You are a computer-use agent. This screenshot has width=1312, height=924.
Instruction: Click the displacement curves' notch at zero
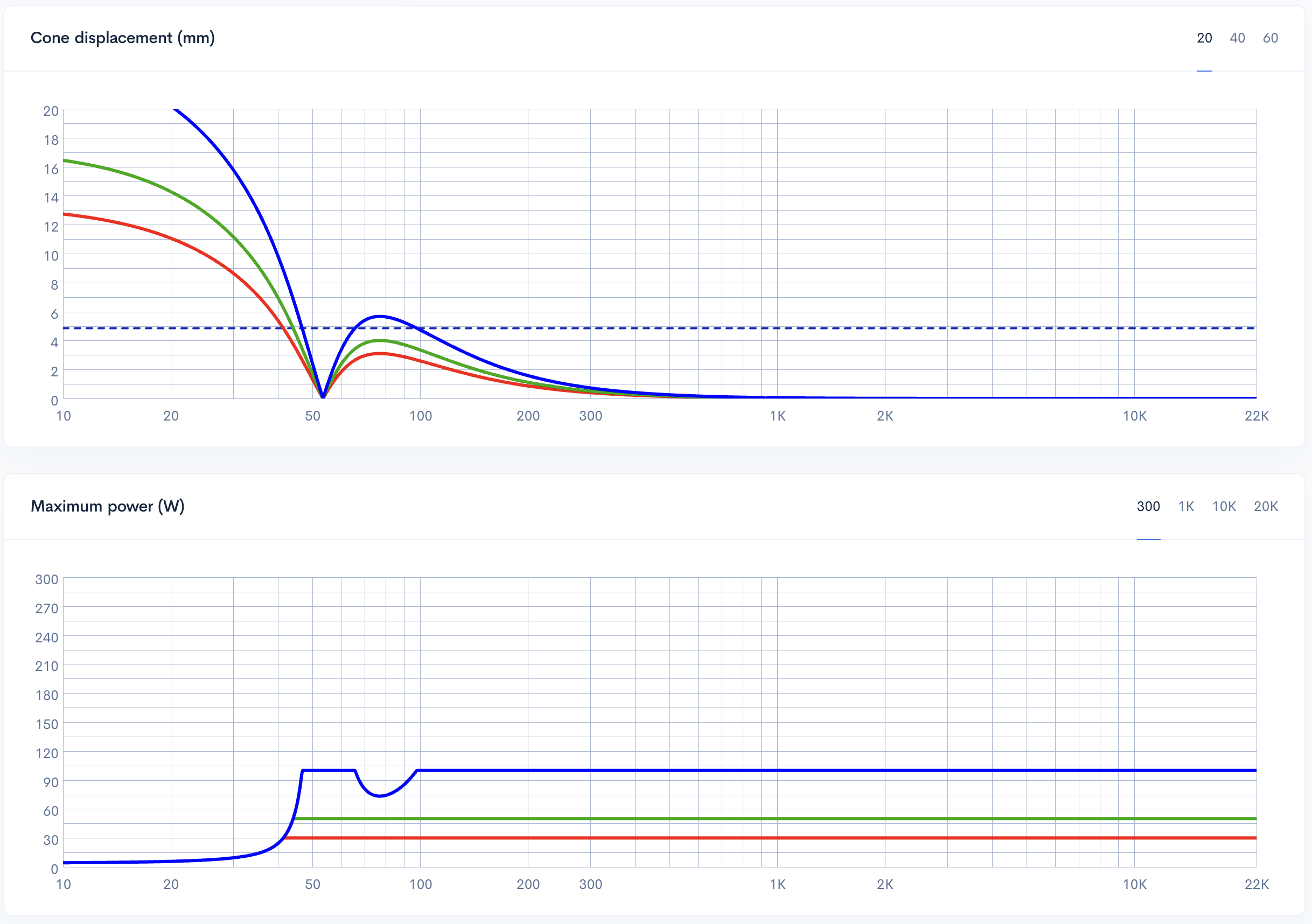coord(324,395)
